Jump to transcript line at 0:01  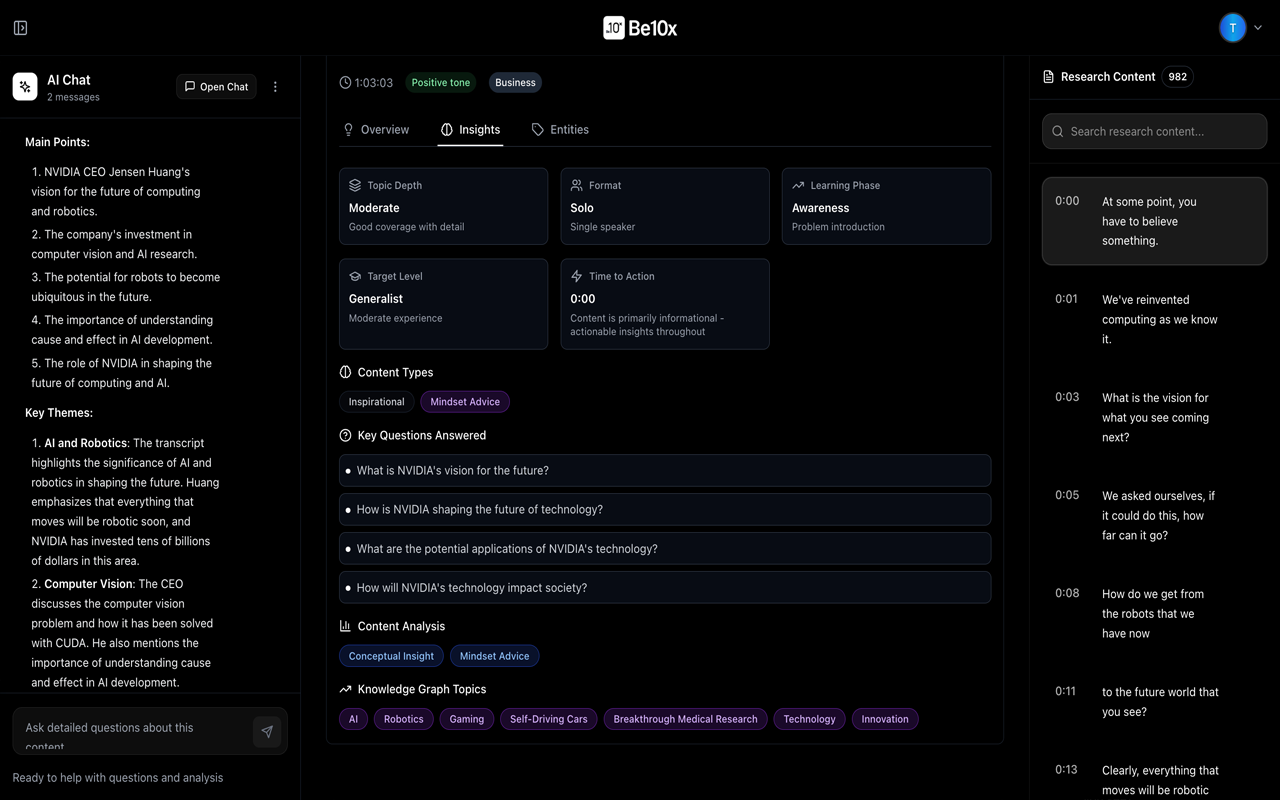pos(1154,319)
